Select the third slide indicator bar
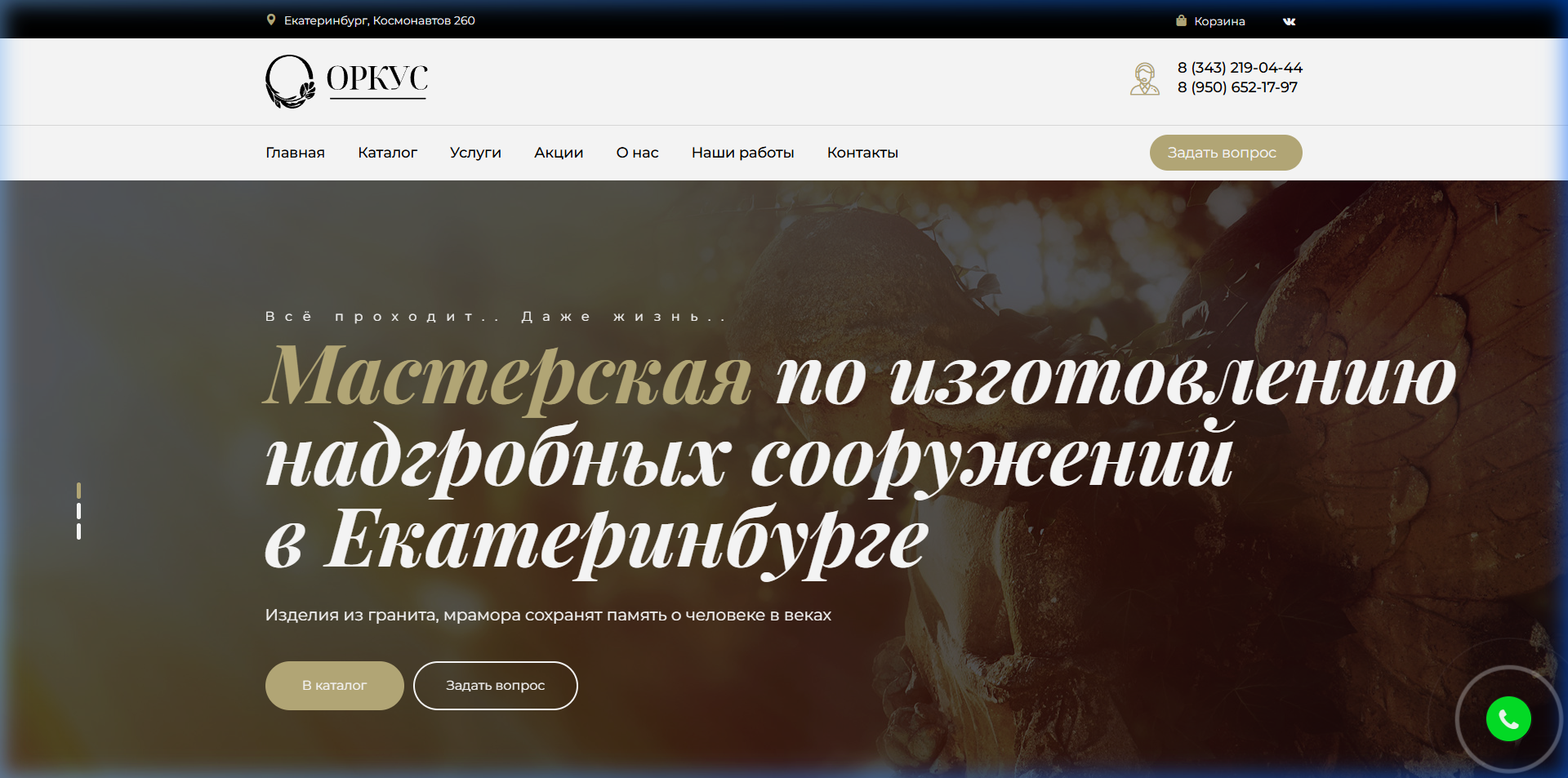The width and height of the screenshot is (1568, 778). point(78,531)
